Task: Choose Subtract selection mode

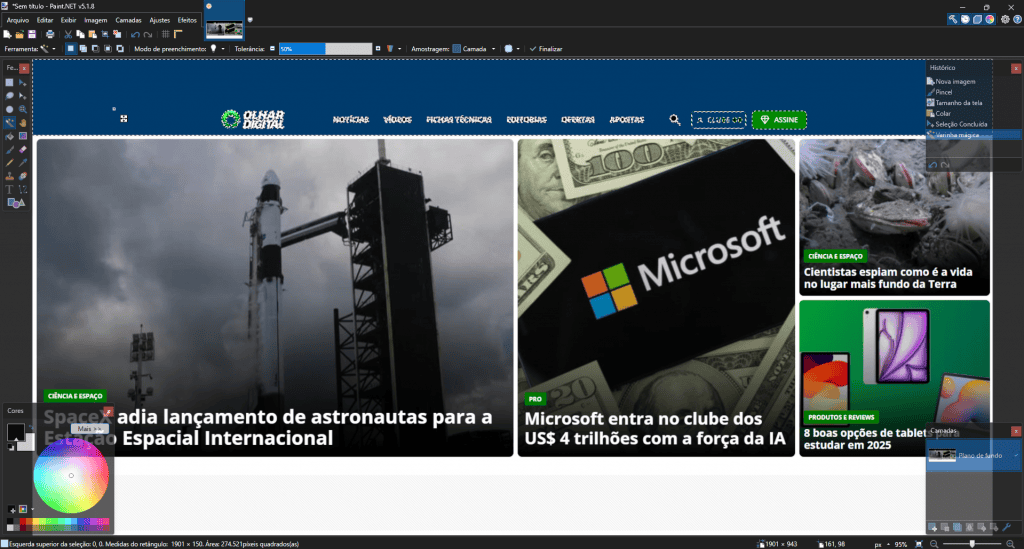Action: click(x=95, y=49)
